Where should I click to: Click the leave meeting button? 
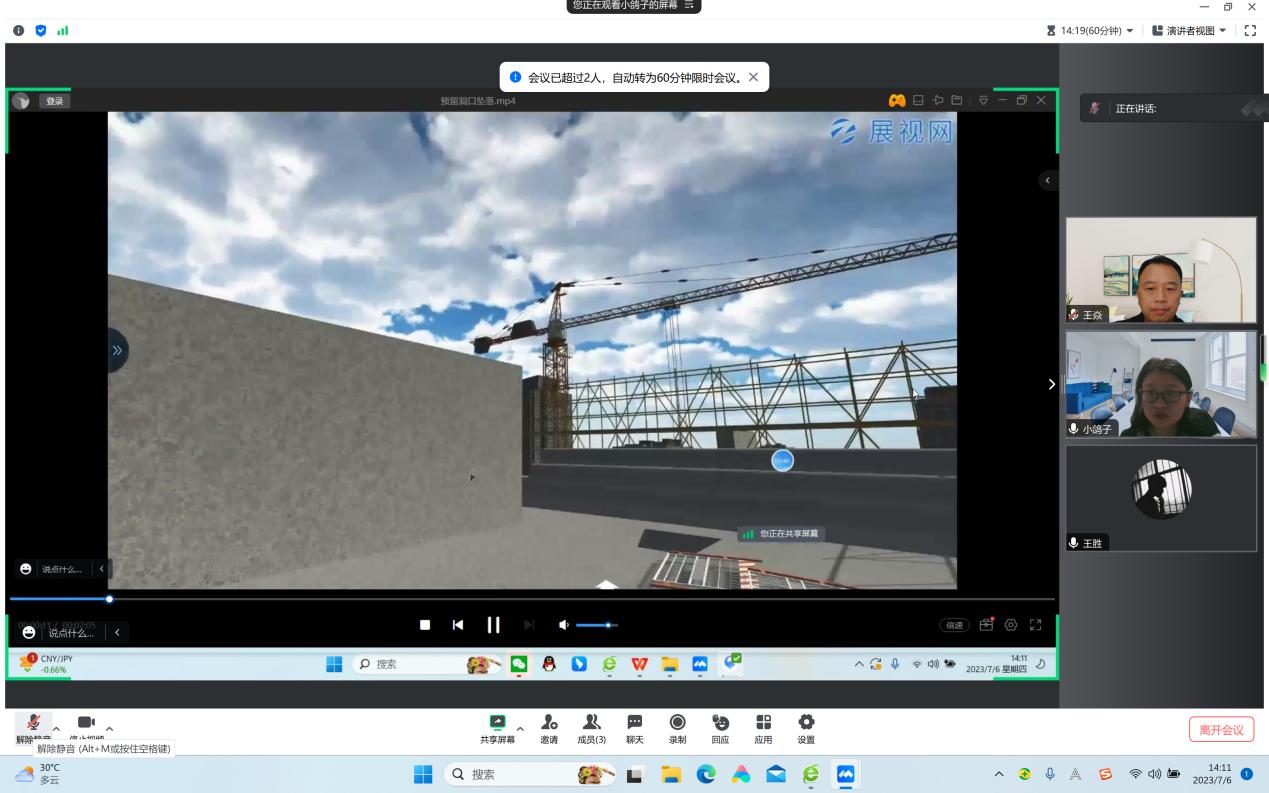coord(1221,729)
